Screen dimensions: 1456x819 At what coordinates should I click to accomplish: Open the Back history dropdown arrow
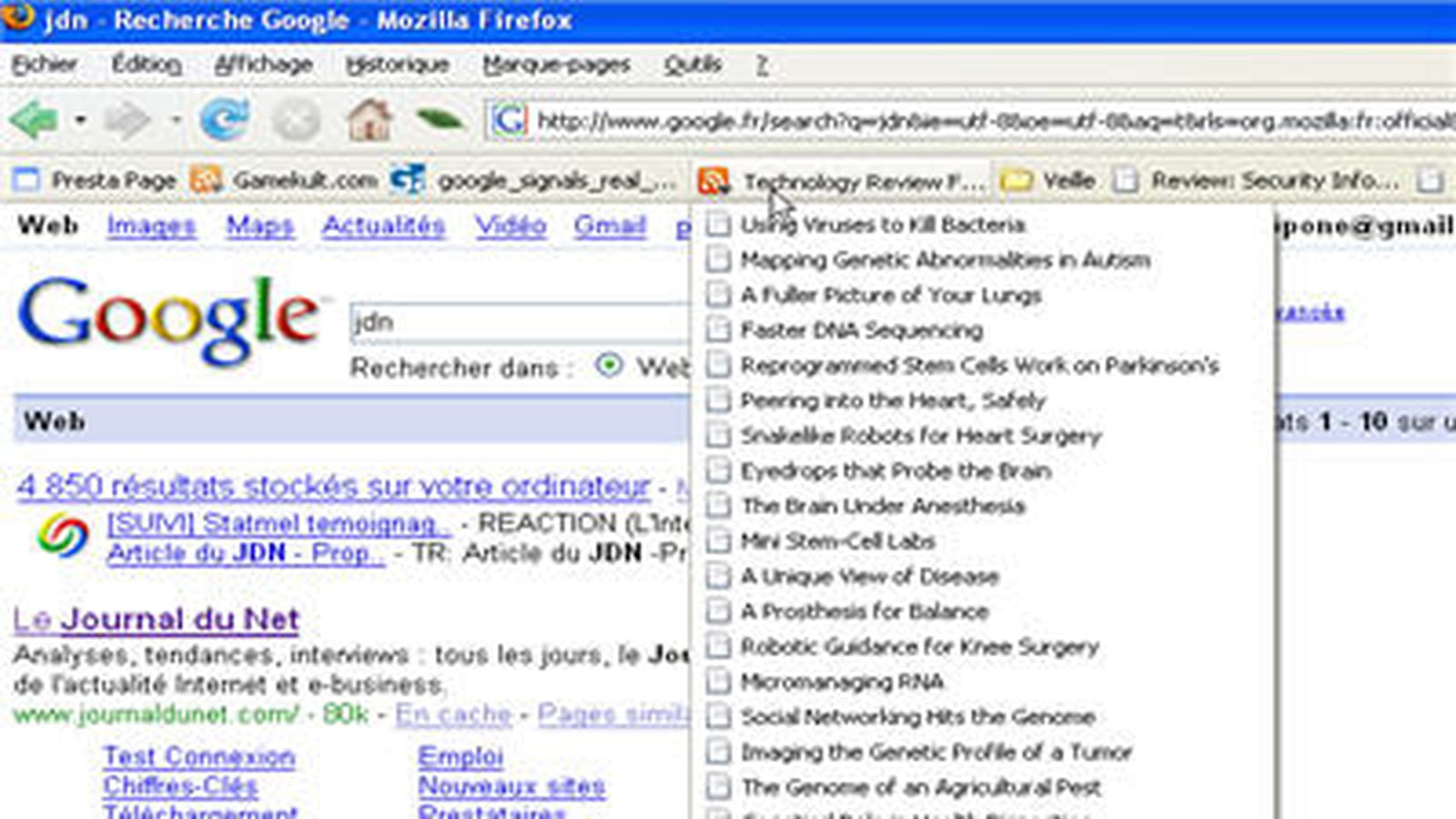81,120
